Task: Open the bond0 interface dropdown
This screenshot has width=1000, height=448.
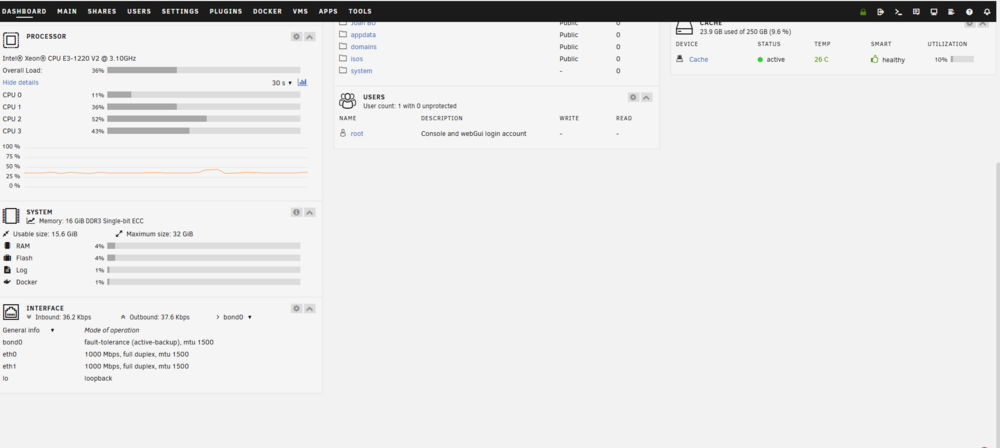Action: click(x=237, y=317)
